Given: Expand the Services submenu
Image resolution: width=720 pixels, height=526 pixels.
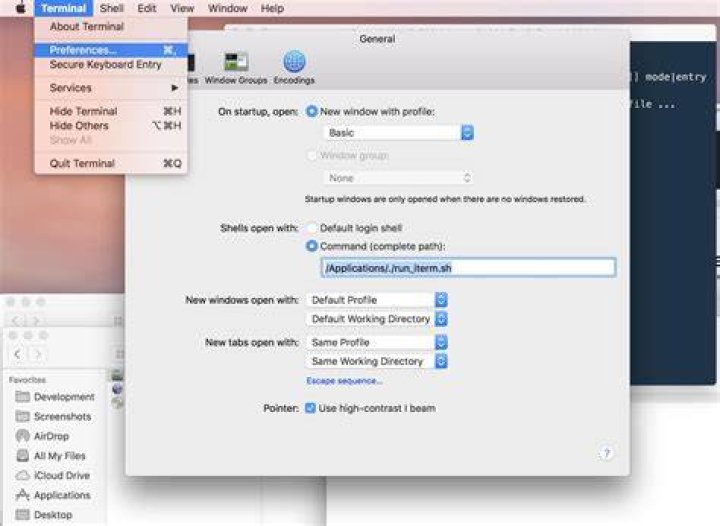Looking at the screenshot, I should [x=111, y=88].
